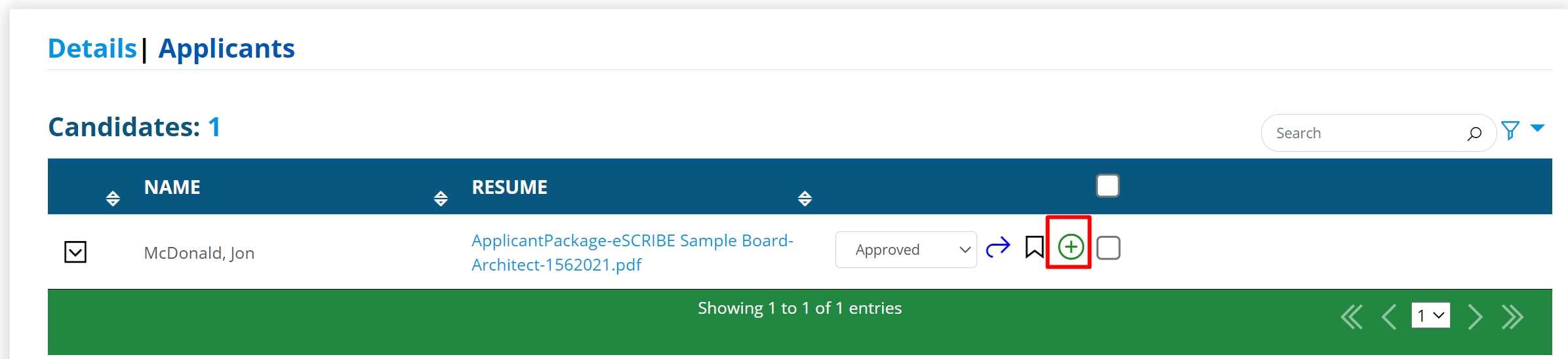The height and width of the screenshot is (359, 1568).
Task: Expand the McDonald, Jon row details
Action: tap(75, 252)
